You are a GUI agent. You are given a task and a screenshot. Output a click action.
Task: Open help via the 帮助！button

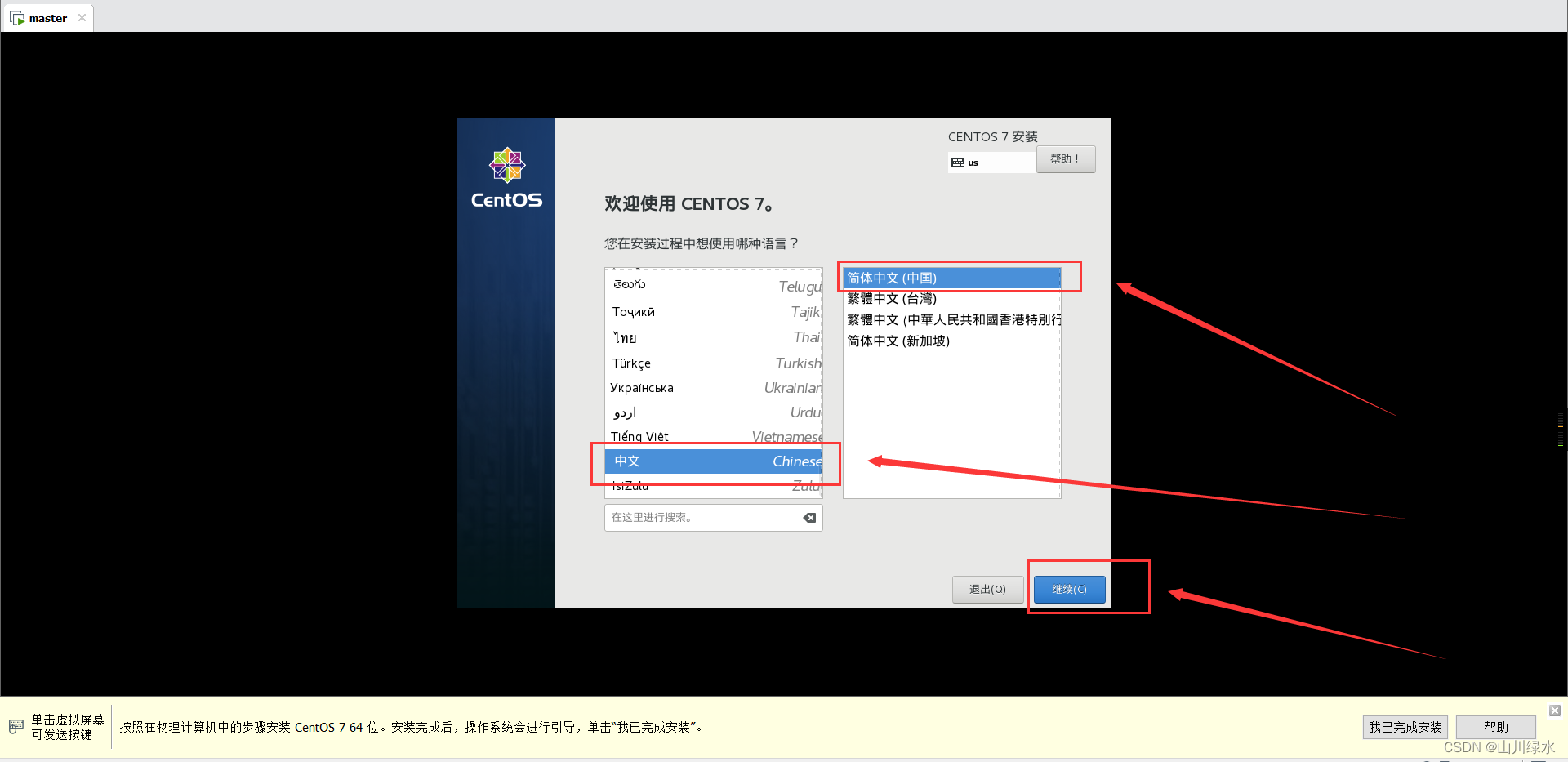tap(1065, 158)
